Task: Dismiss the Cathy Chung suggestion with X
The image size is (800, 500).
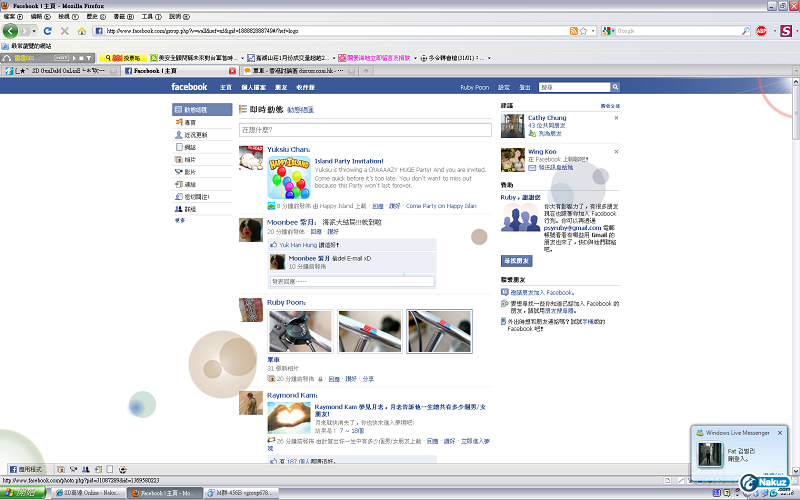Action: pyautogui.click(x=616, y=118)
